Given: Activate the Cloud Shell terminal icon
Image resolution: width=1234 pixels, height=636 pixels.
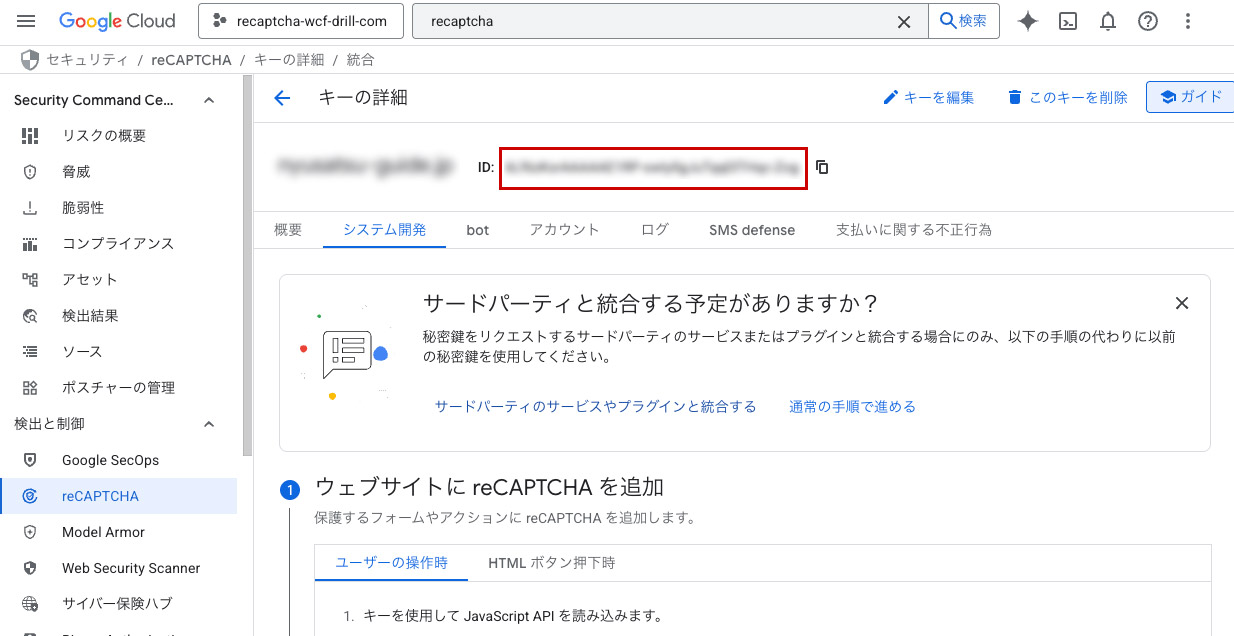Looking at the screenshot, I should tap(1068, 21).
